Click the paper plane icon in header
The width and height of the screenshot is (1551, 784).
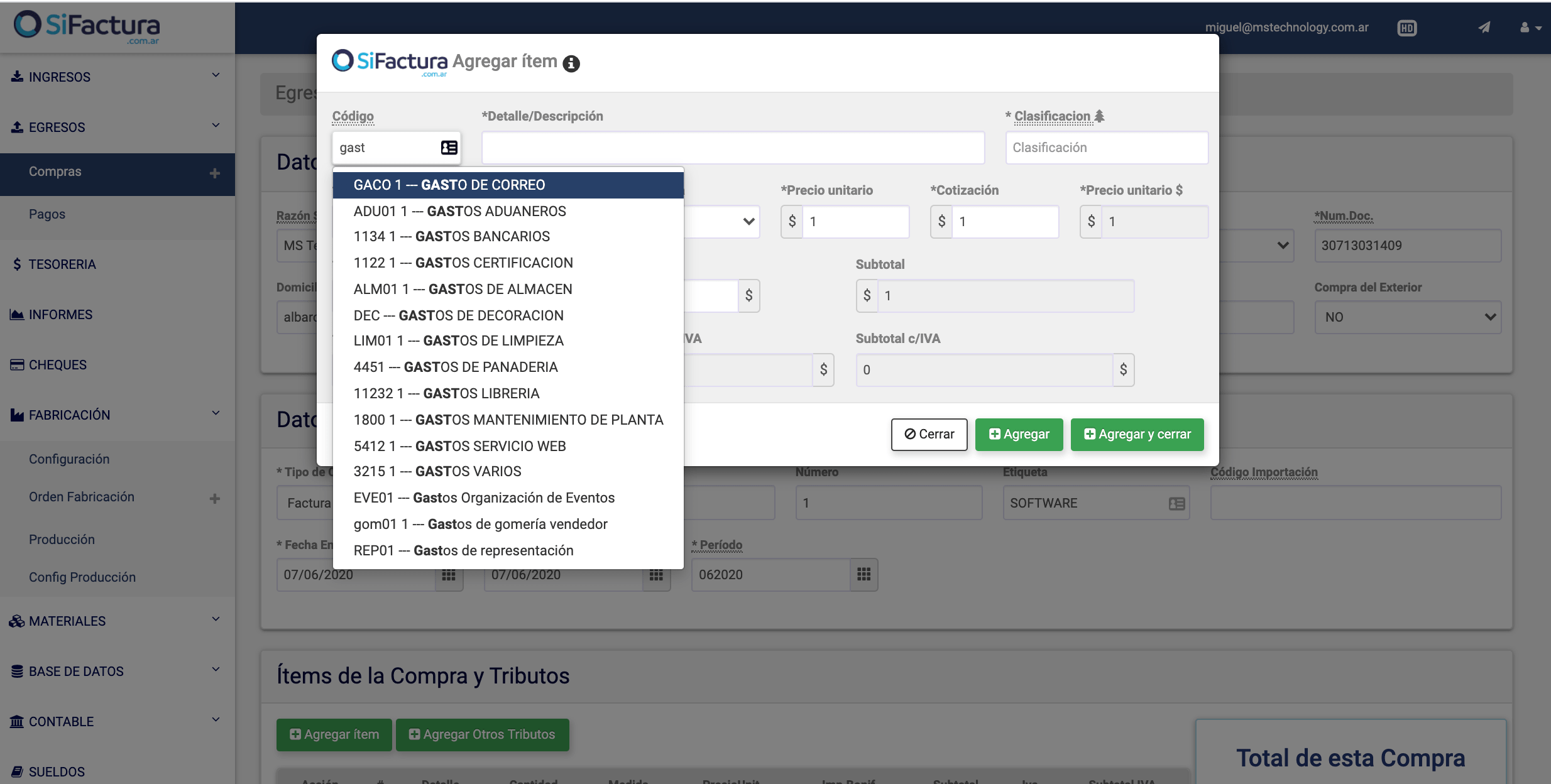click(1484, 28)
